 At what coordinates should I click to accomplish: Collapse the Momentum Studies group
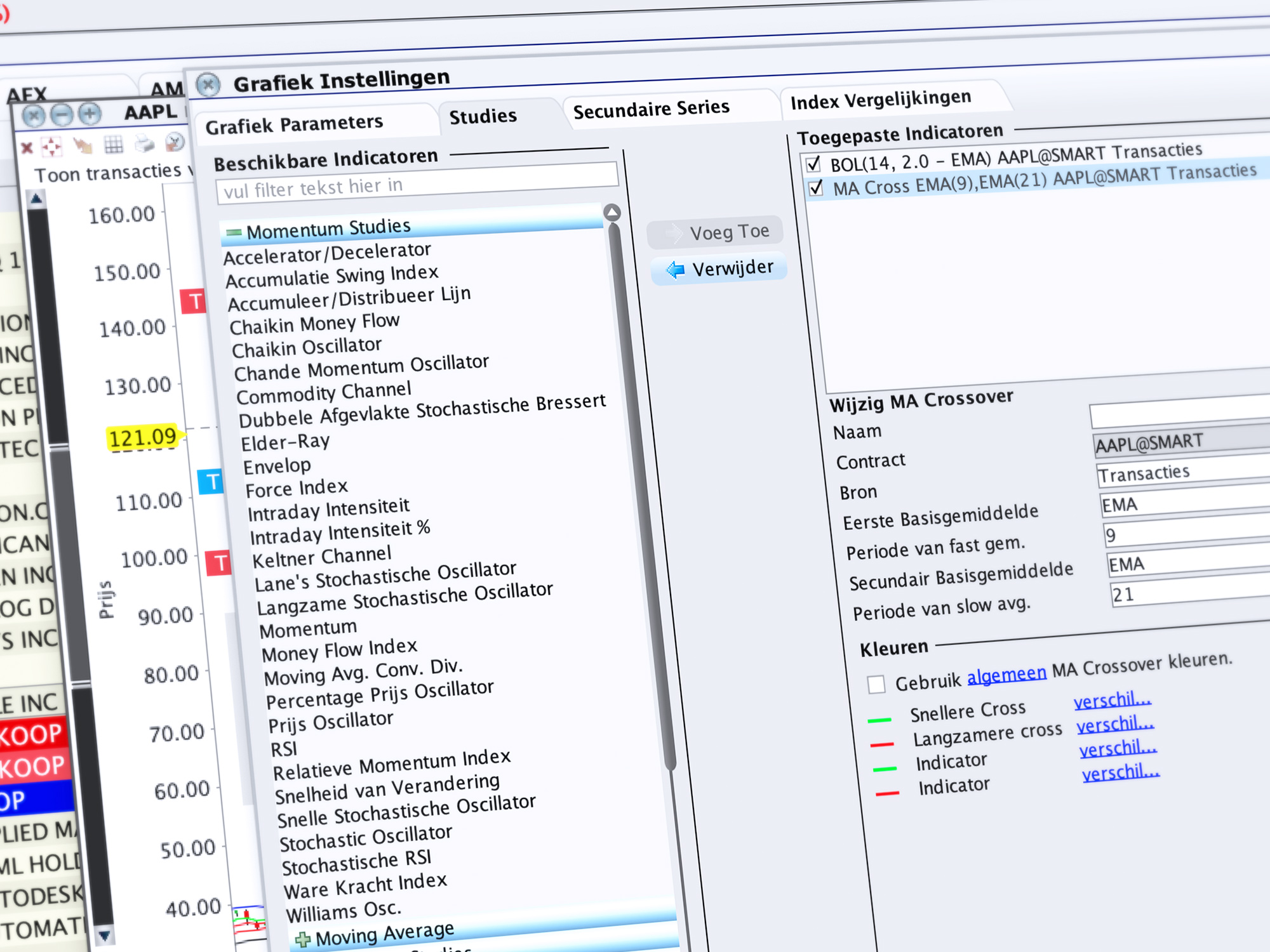pos(234,232)
